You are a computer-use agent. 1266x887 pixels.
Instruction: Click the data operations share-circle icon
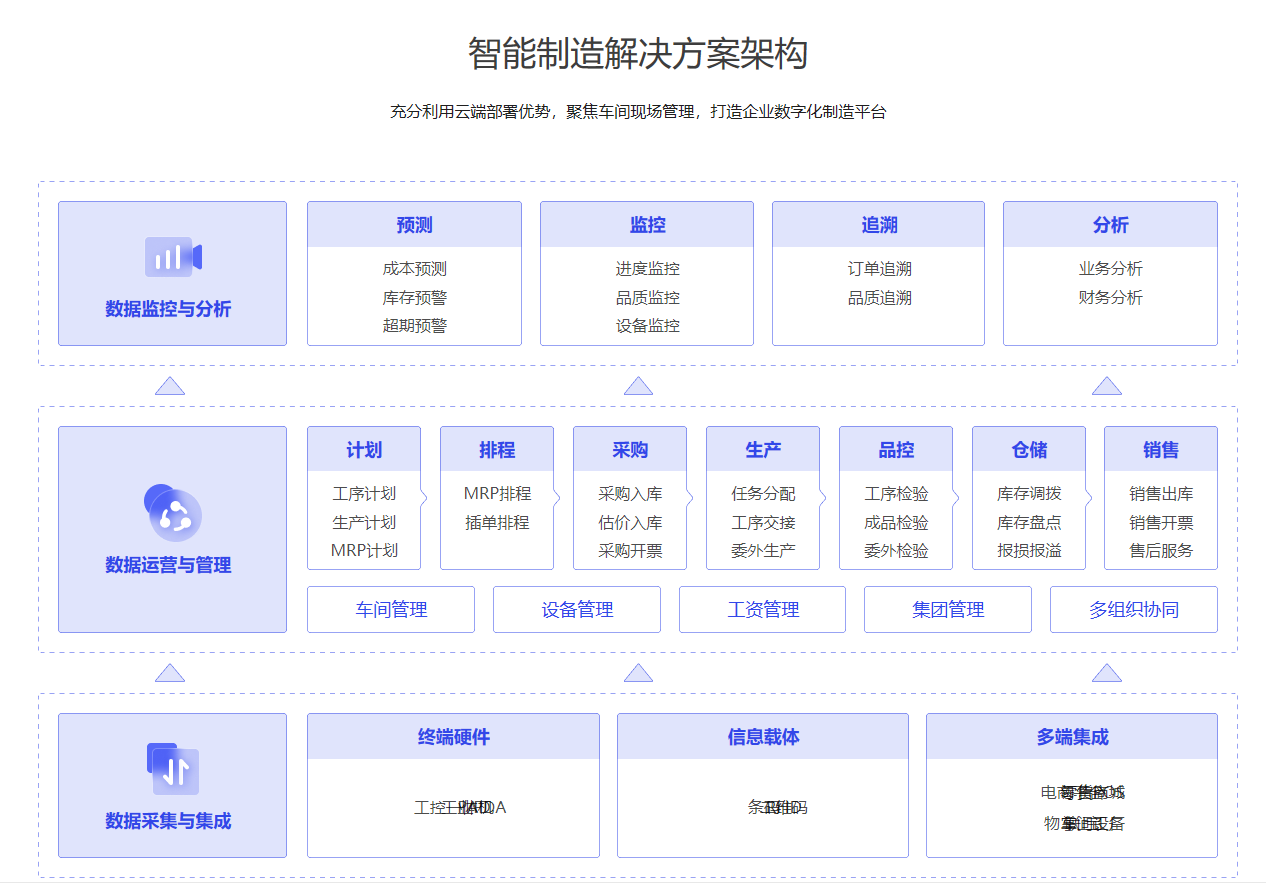[173, 513]
